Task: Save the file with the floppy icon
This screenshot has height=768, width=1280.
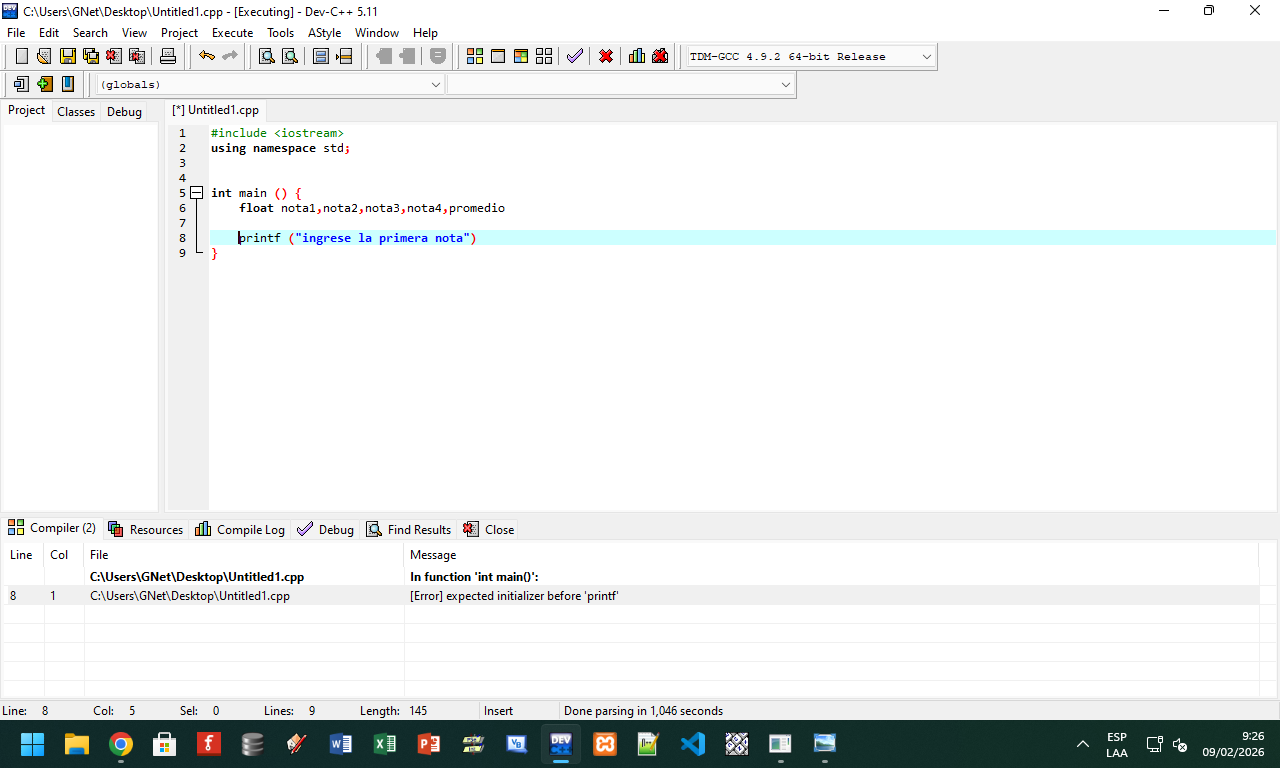Action: [68, 56]
